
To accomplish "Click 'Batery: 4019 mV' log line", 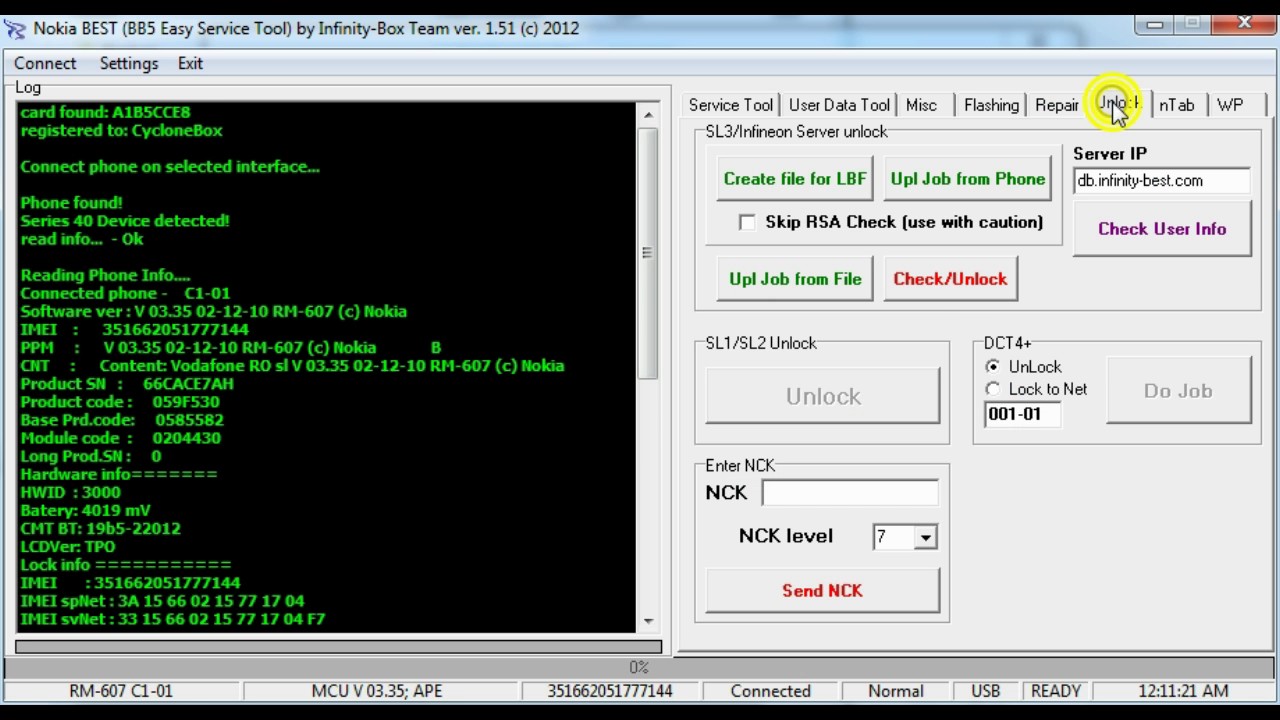I will tap(85, 511).
